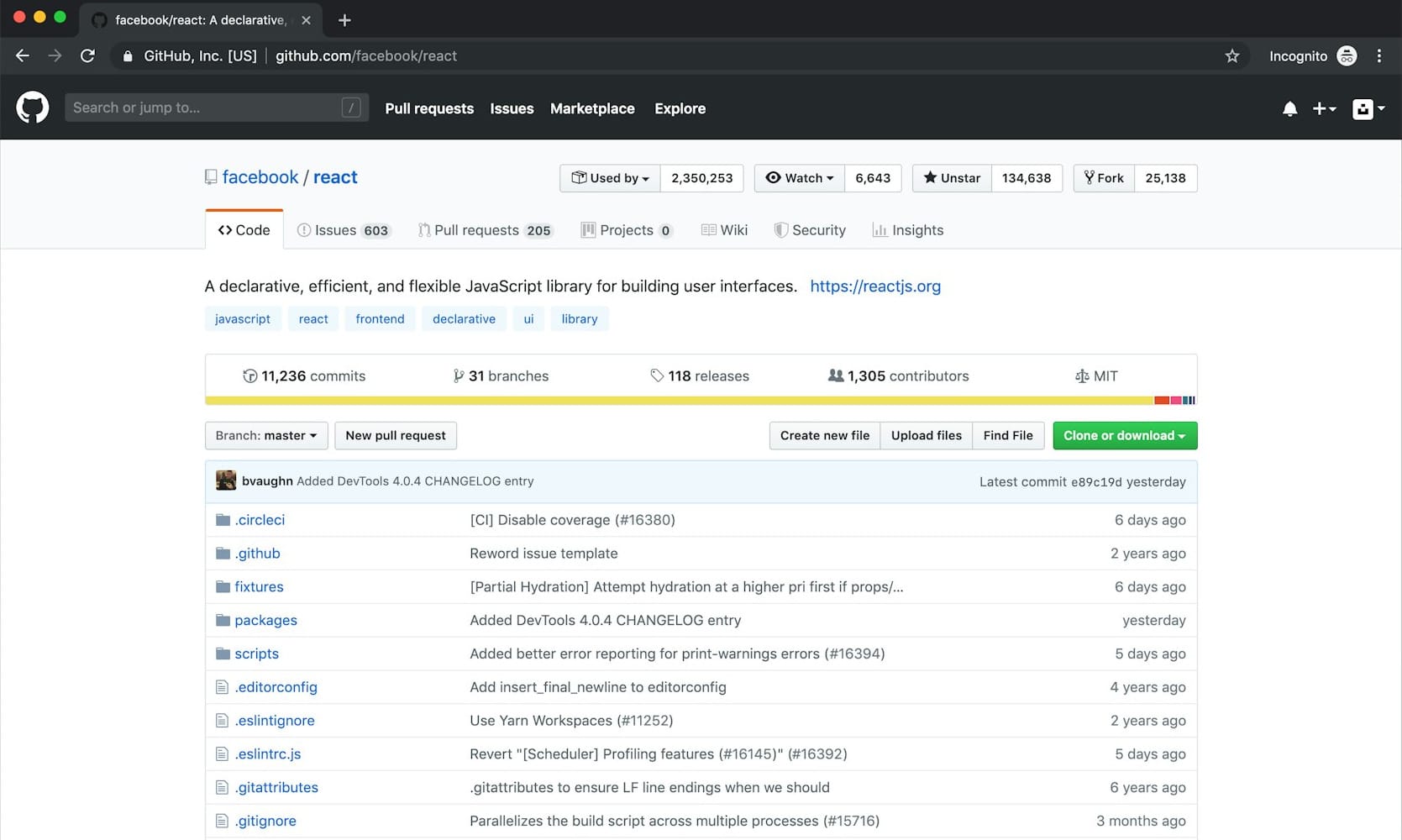Click the .editorconfig file icon

tap(222, 687)
